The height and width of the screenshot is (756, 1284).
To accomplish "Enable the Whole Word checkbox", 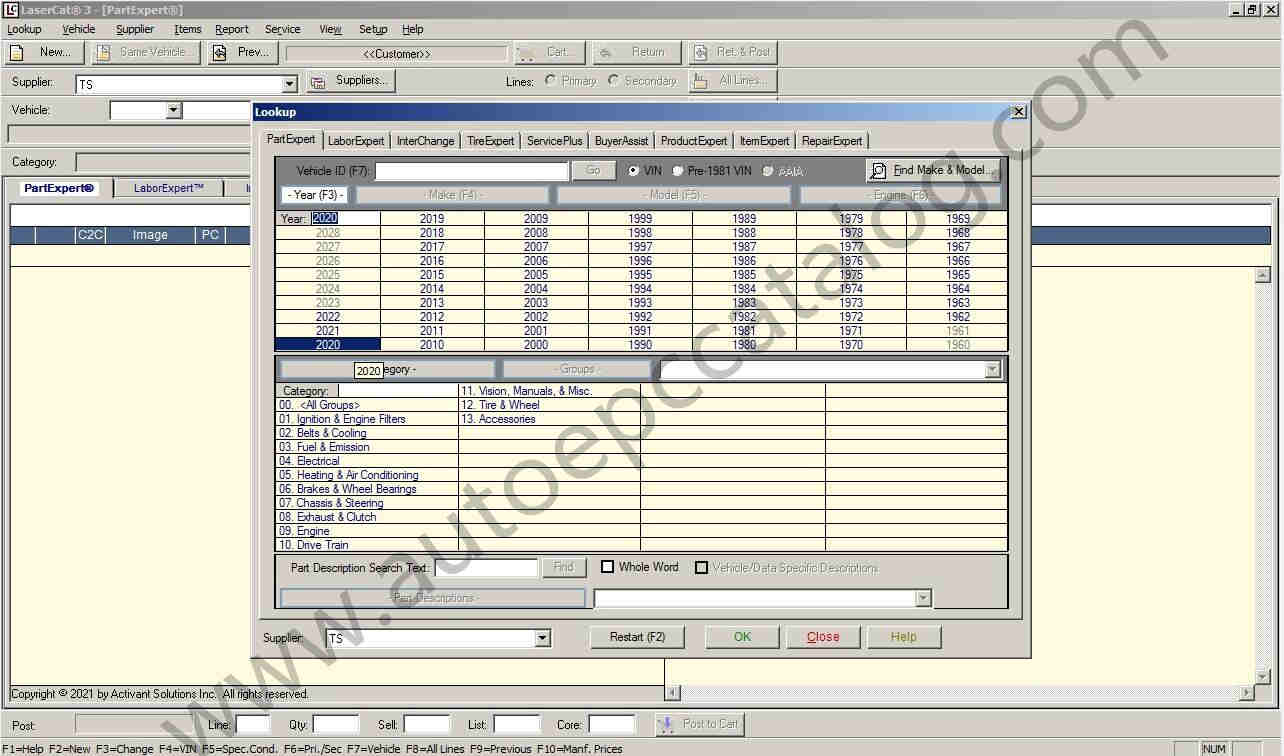I will 607,567.
